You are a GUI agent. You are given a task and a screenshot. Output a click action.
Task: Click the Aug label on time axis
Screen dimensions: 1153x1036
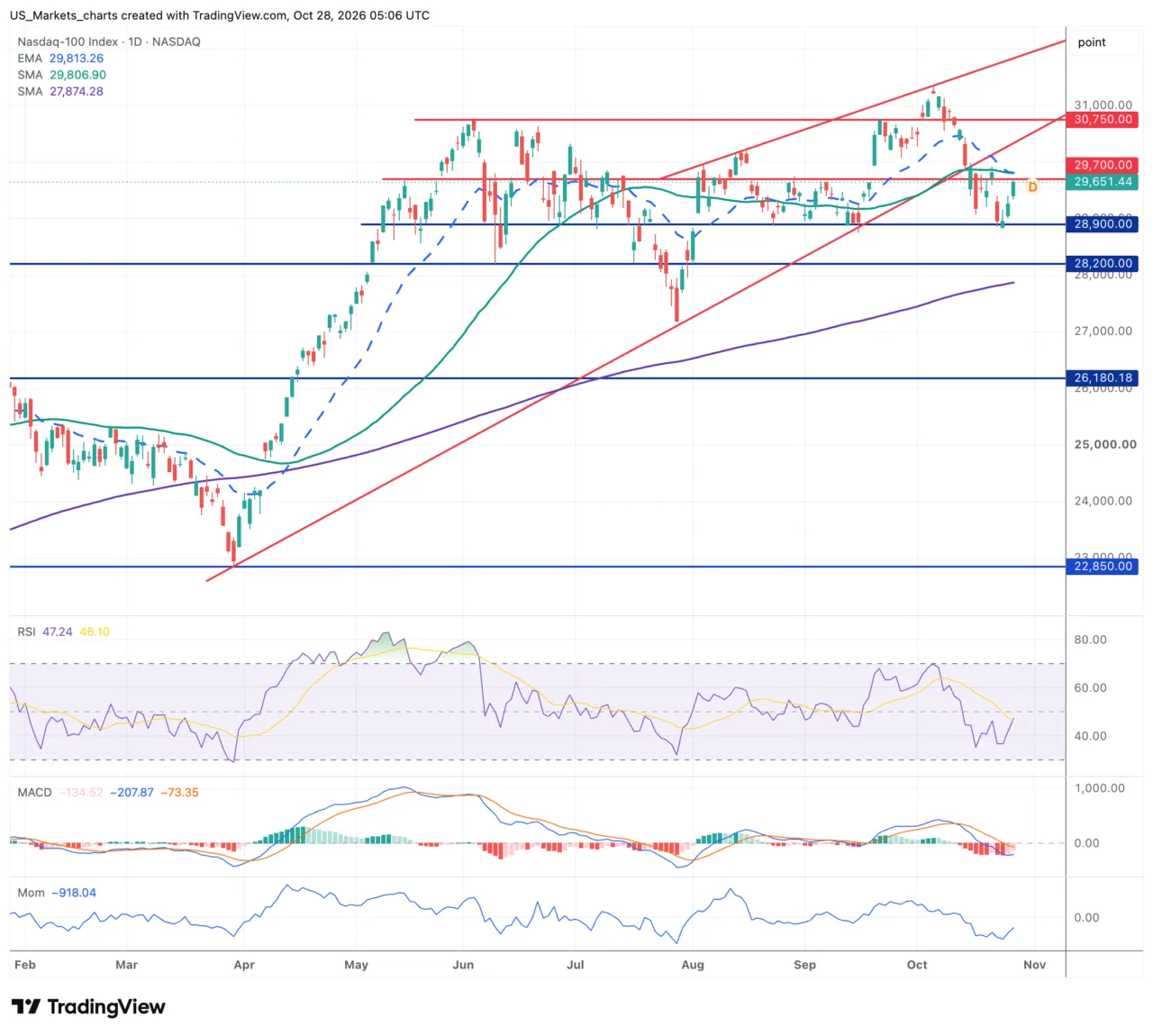[x=693, y=964]
